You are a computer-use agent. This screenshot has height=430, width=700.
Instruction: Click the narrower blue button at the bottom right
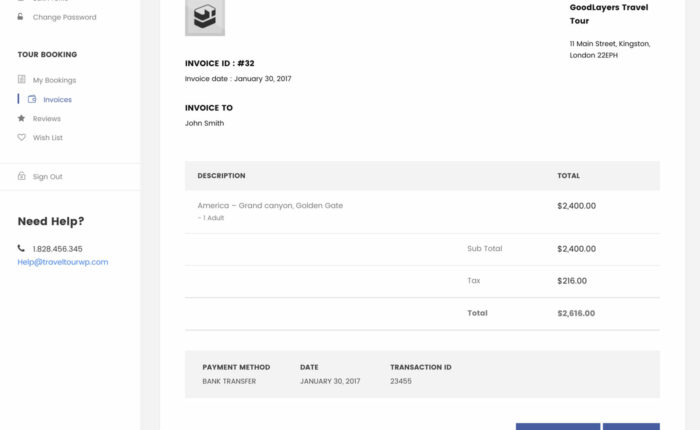click(x=631, y=426)
